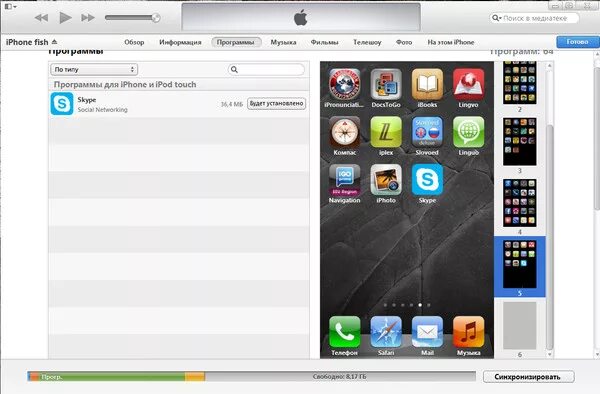Start playback with the play button
The image size is (600, 394).
click(x=65, y=17)
